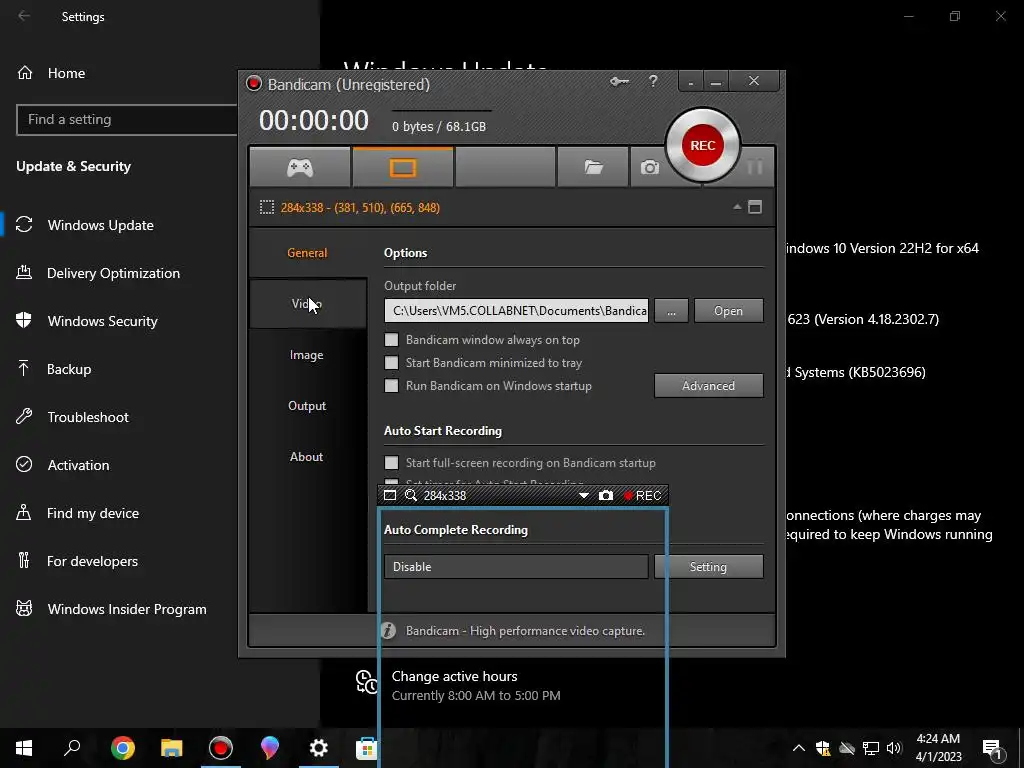Open the Paint 3D icon in the taskbar
Screen dimensions: 1024x768
[270, 748]
